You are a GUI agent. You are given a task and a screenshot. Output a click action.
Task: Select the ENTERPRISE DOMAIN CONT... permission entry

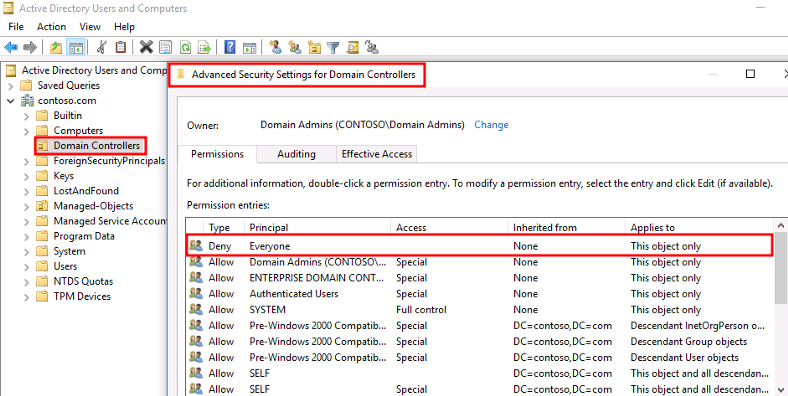pyautogui.click(x=480, y=278)
